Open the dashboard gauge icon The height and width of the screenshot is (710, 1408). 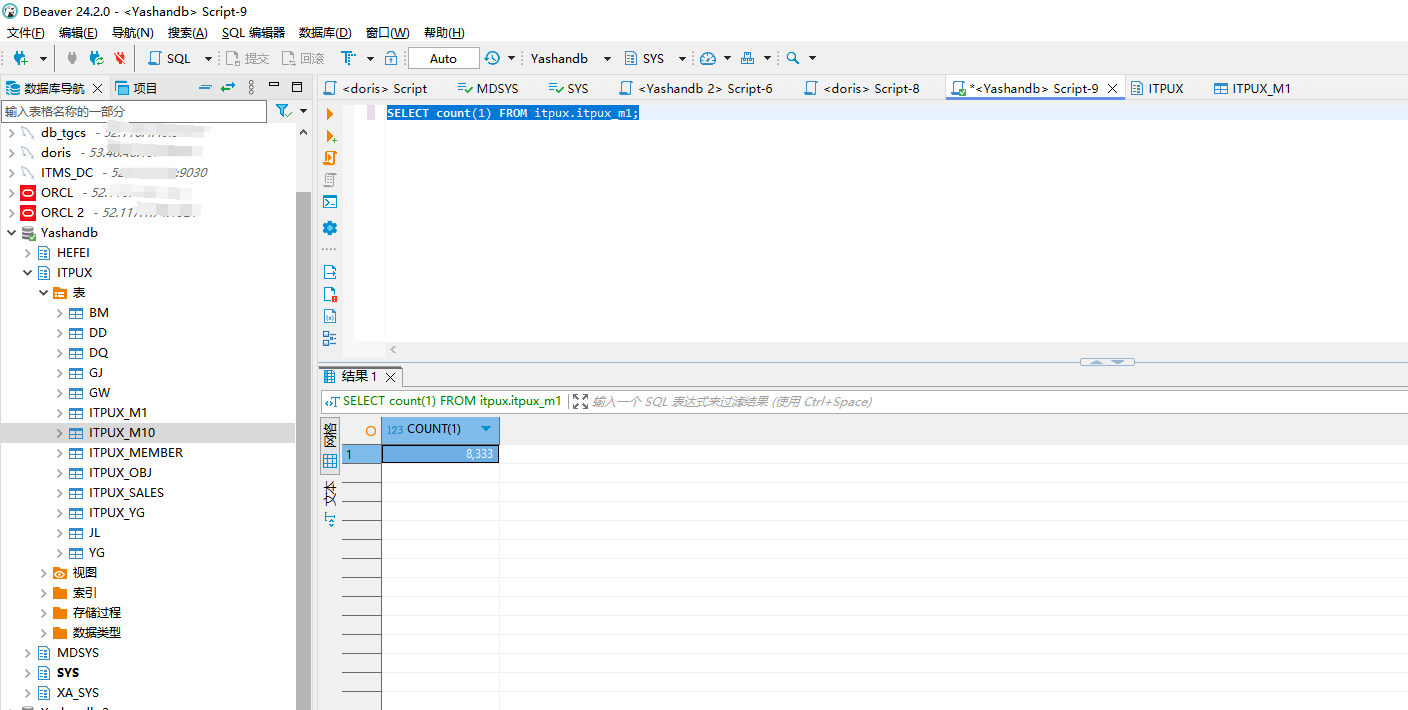point(708,58)
